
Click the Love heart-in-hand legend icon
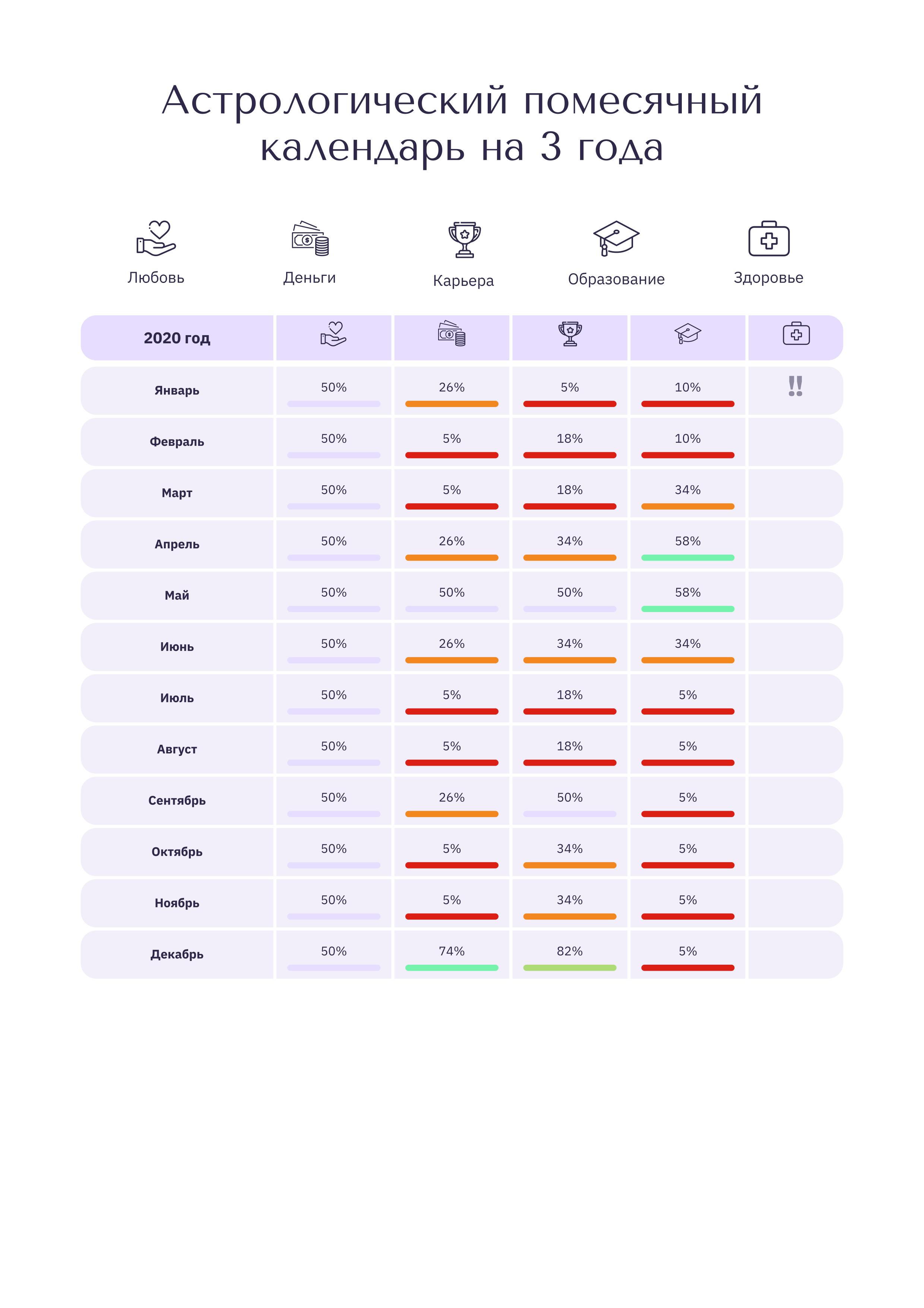pos(156,237)
